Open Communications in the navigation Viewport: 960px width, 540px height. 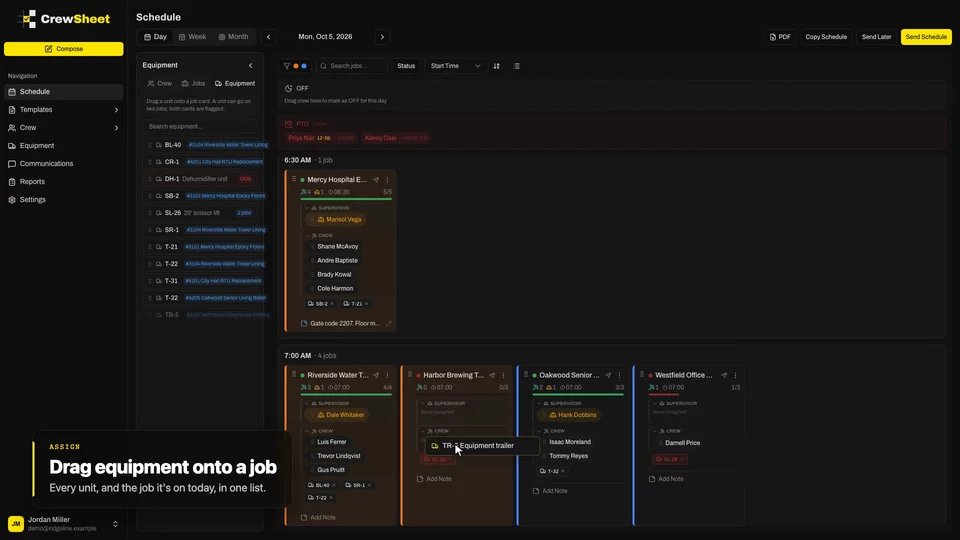pos(64,163)
